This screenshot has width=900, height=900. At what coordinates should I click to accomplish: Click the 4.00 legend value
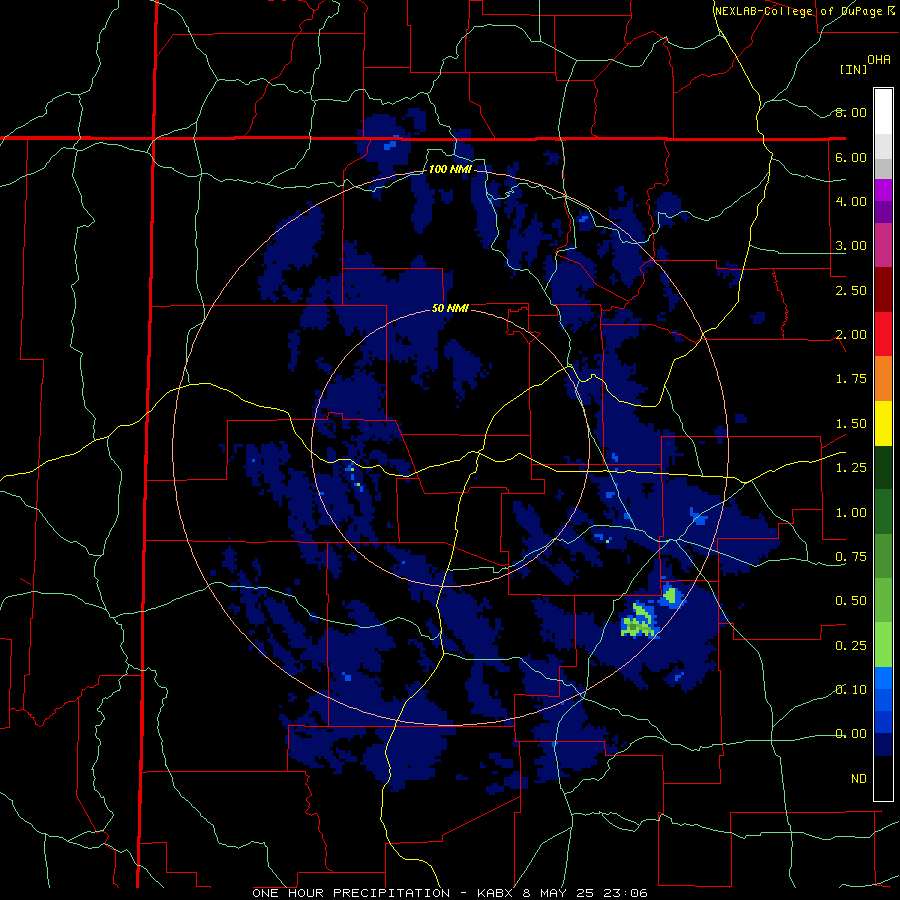[x=851, y=201]
